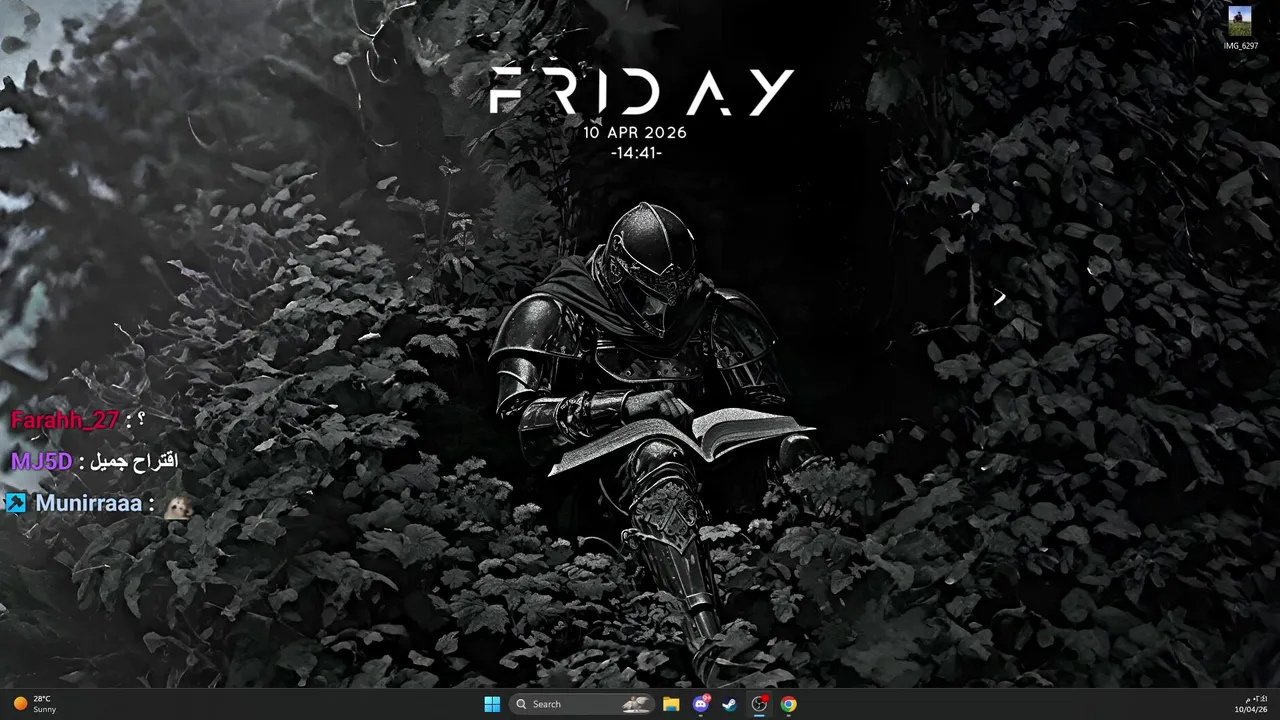Launch Steam from the taskbar
The image size is (1280, 720).
pyautogui.click(x=729, y=704)
